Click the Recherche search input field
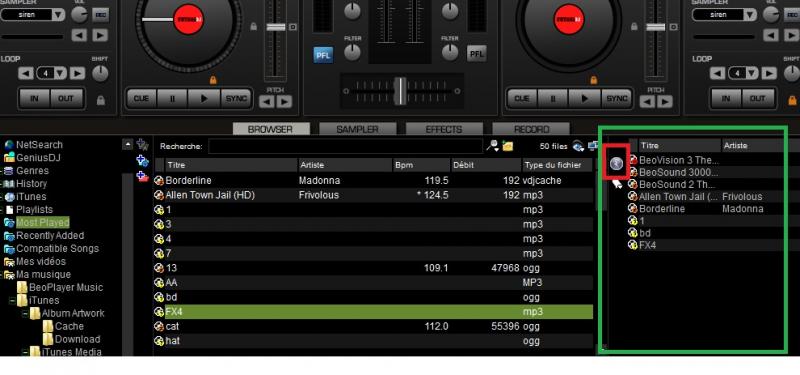The height and width of the screenshot is (375, 800). pyautogui.click(x=345, y=146)
